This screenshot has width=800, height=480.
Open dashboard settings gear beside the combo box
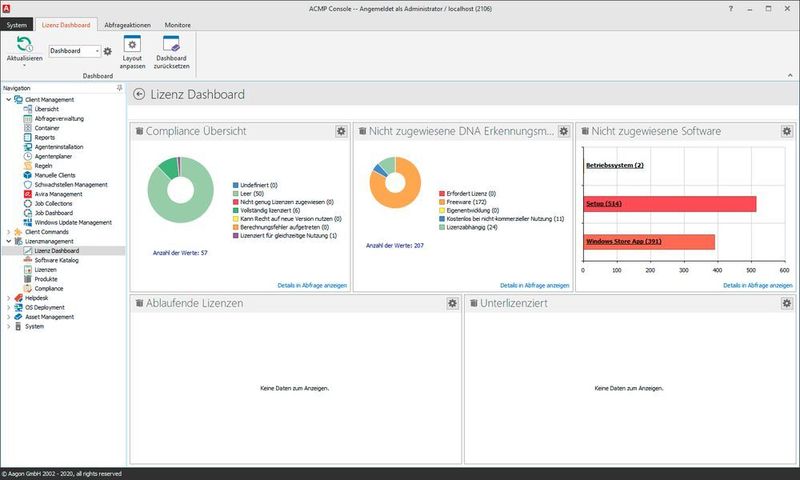pyautogui.click(x=108, y=51)
